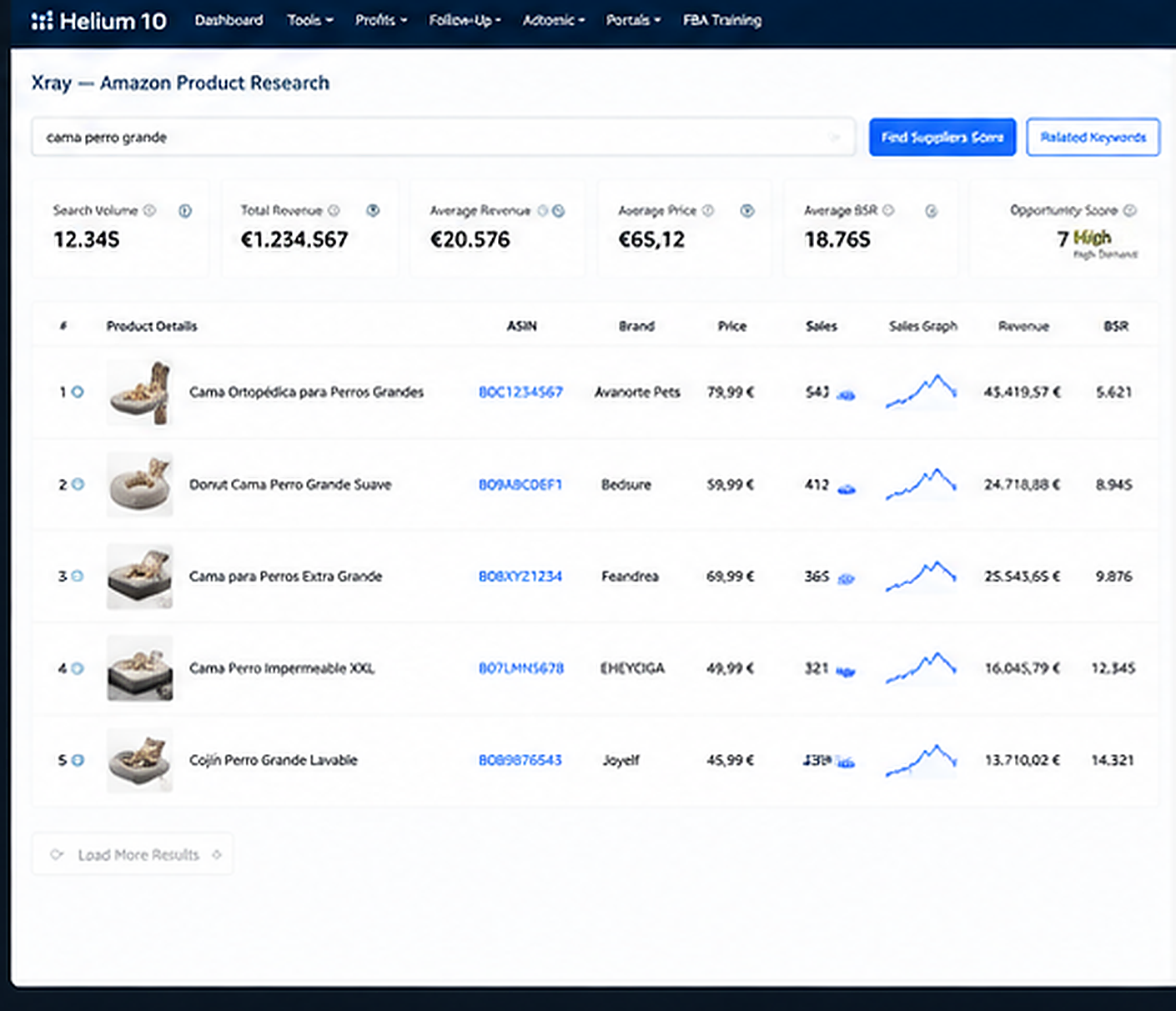The image size is (1176, 1011).
Task: Click the Helium 10 logo
Action: pos(98,21)
